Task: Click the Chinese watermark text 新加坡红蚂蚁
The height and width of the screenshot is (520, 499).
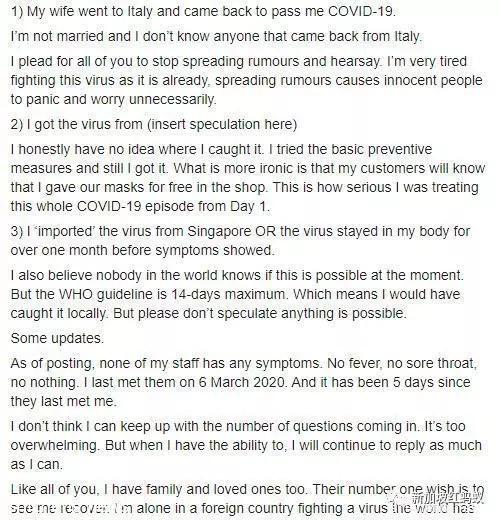Action: tap(447, 499)
